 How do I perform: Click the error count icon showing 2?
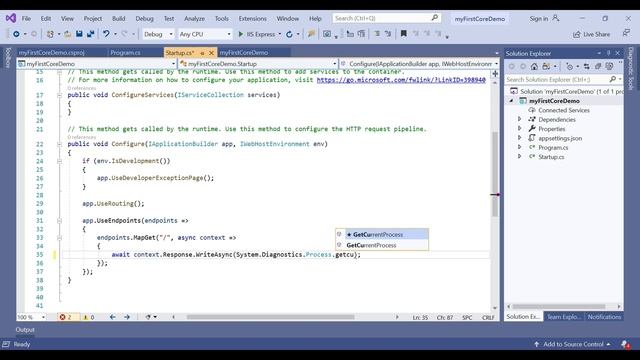coord(62,317)
